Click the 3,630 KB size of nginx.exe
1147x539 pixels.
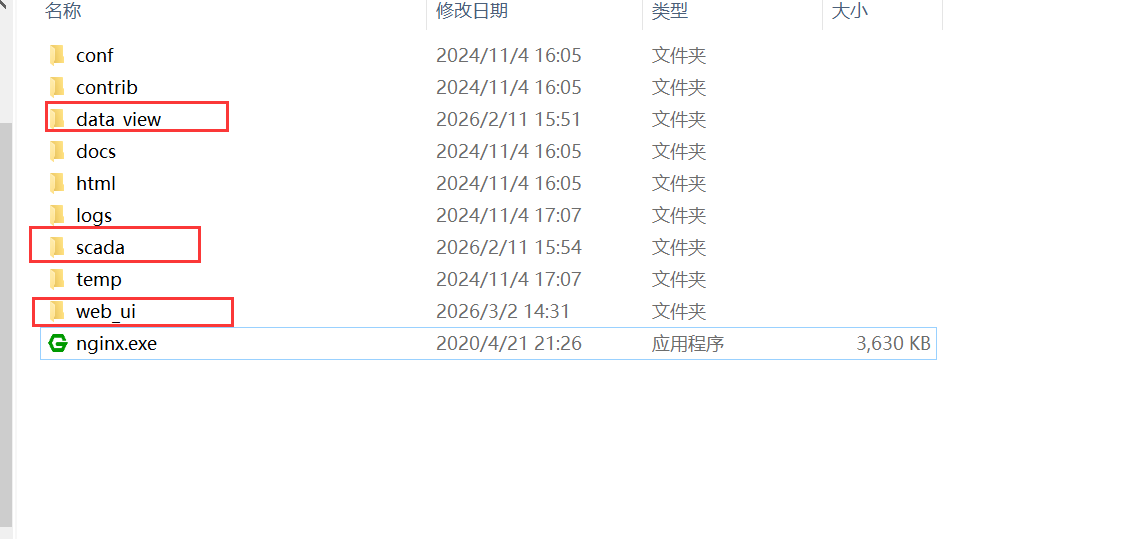click(x=893, y=344)
